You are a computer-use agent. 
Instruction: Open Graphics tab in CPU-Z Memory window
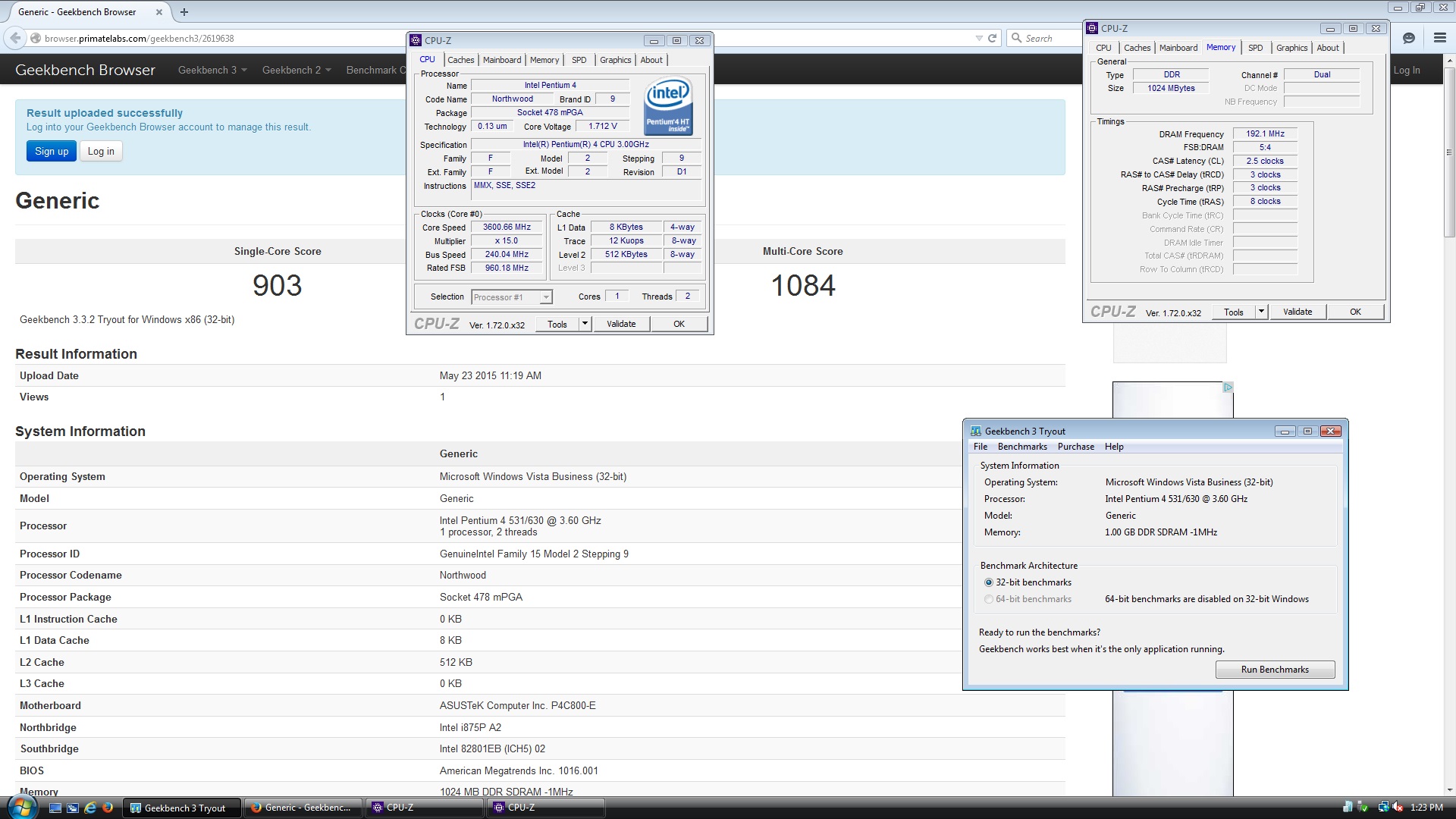click(x=1291, y=48)
